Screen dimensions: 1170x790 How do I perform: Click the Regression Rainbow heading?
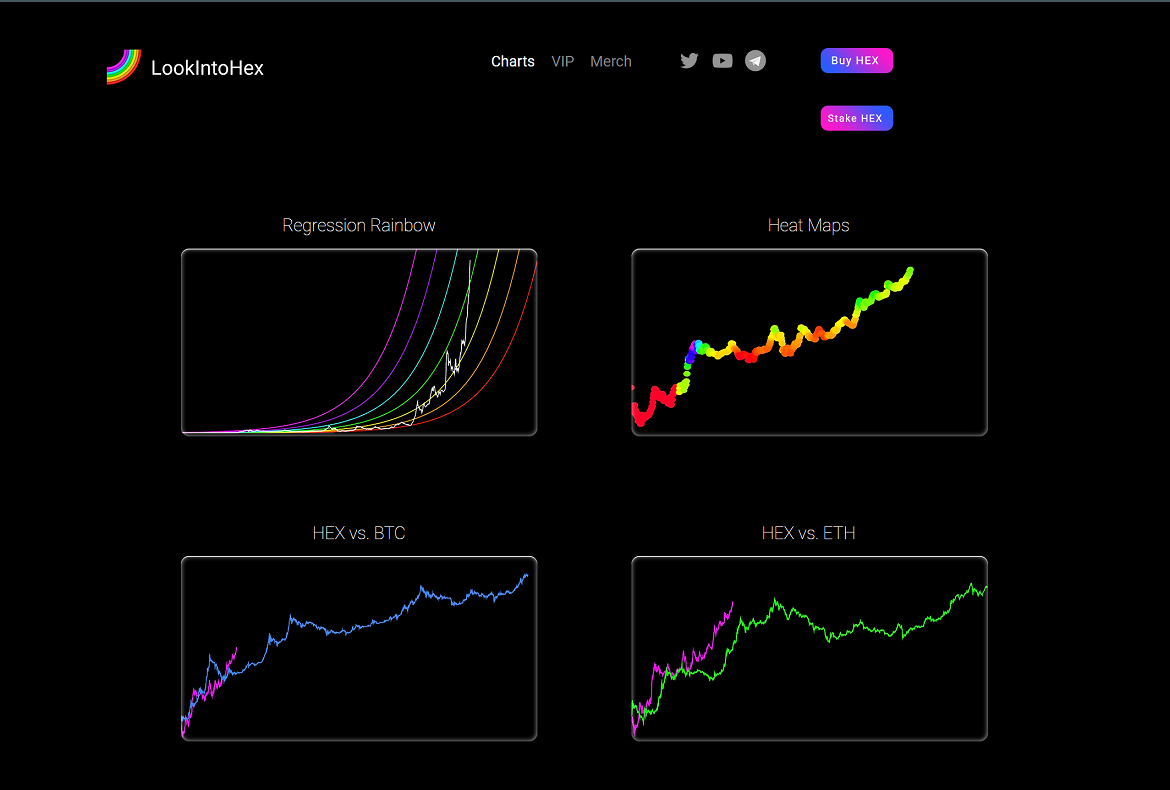click(x=359, y=225)
